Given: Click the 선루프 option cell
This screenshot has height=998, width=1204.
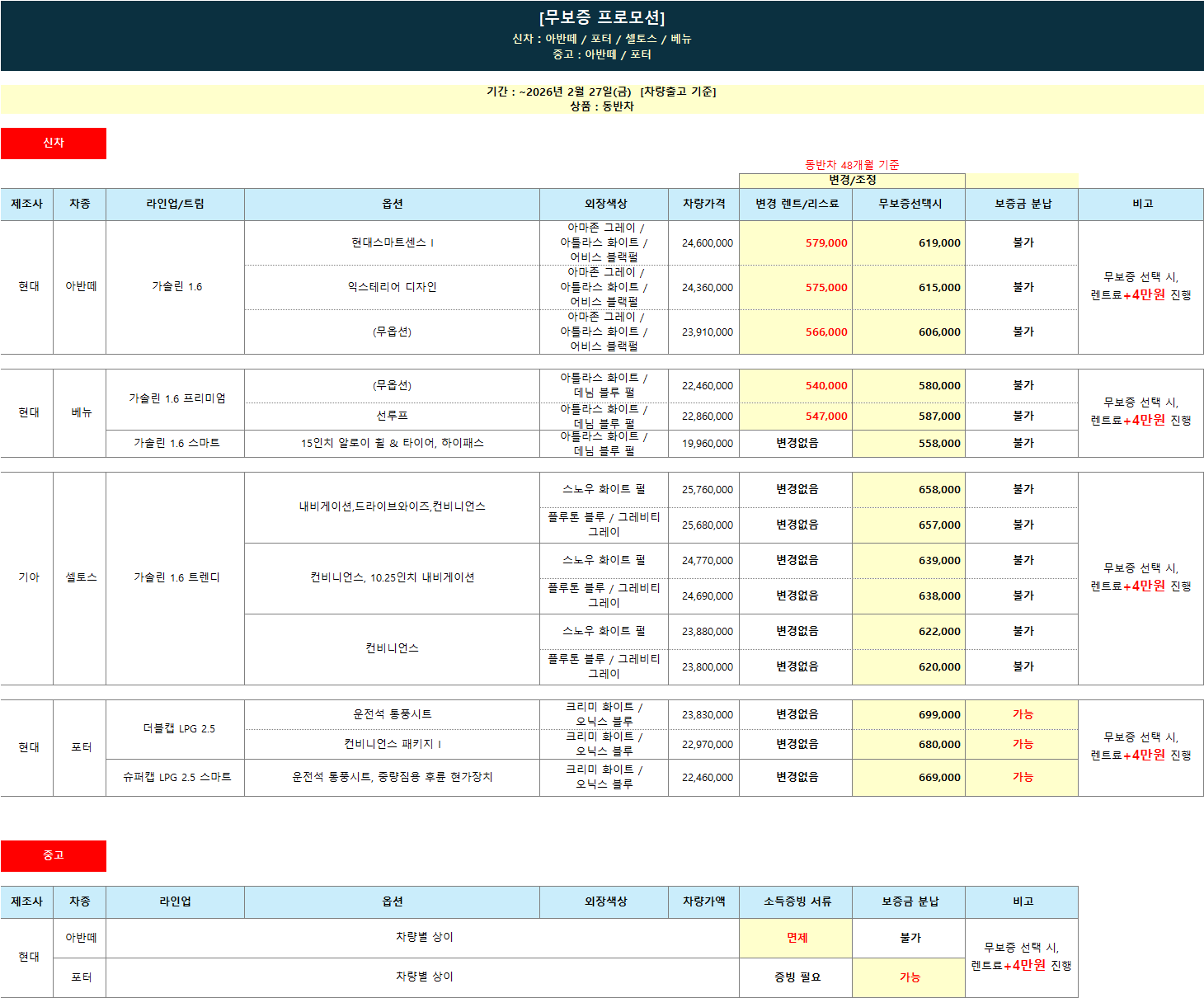Looking at the screenshot, I should point(392,416).
